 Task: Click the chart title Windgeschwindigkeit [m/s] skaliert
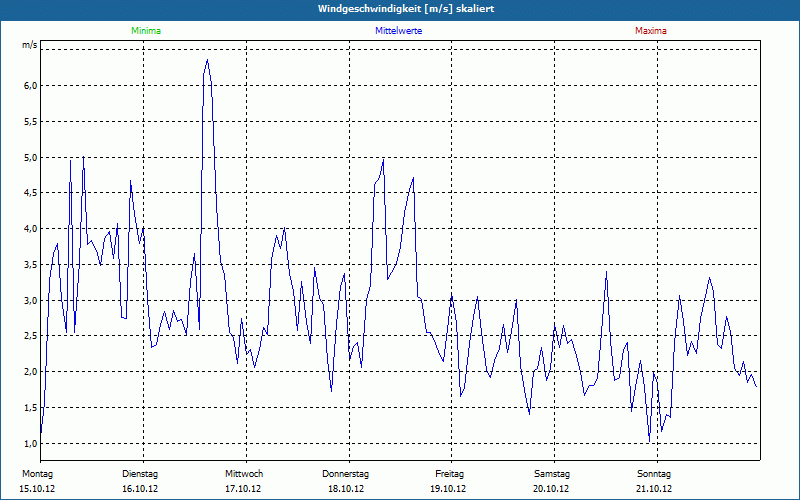[x=406, y=9]
